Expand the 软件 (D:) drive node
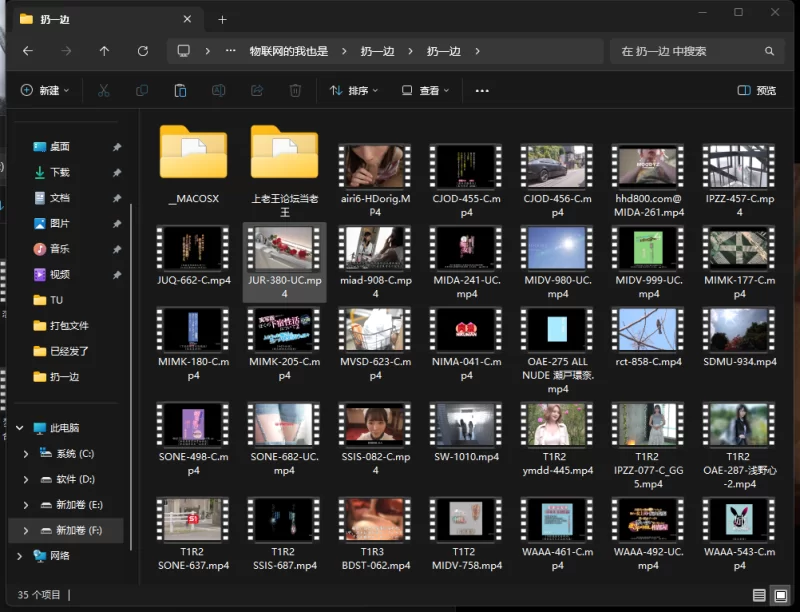800x612 pixels. click(26, 479)
